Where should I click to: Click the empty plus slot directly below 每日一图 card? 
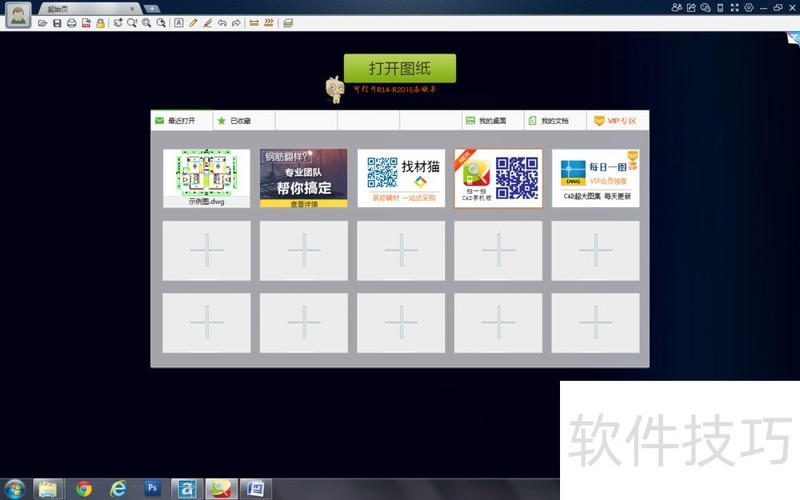(595, 251)
